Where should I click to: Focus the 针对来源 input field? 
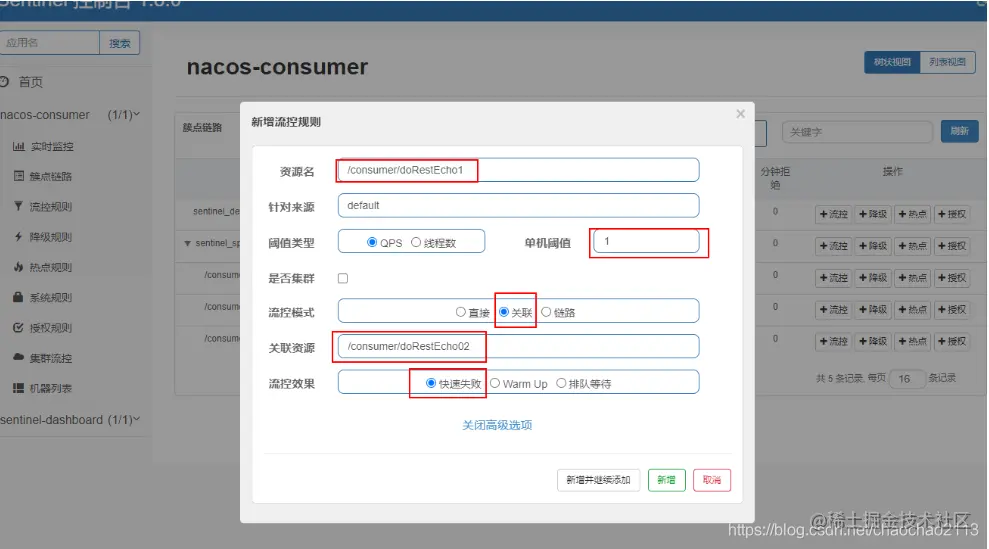point(518,205)
